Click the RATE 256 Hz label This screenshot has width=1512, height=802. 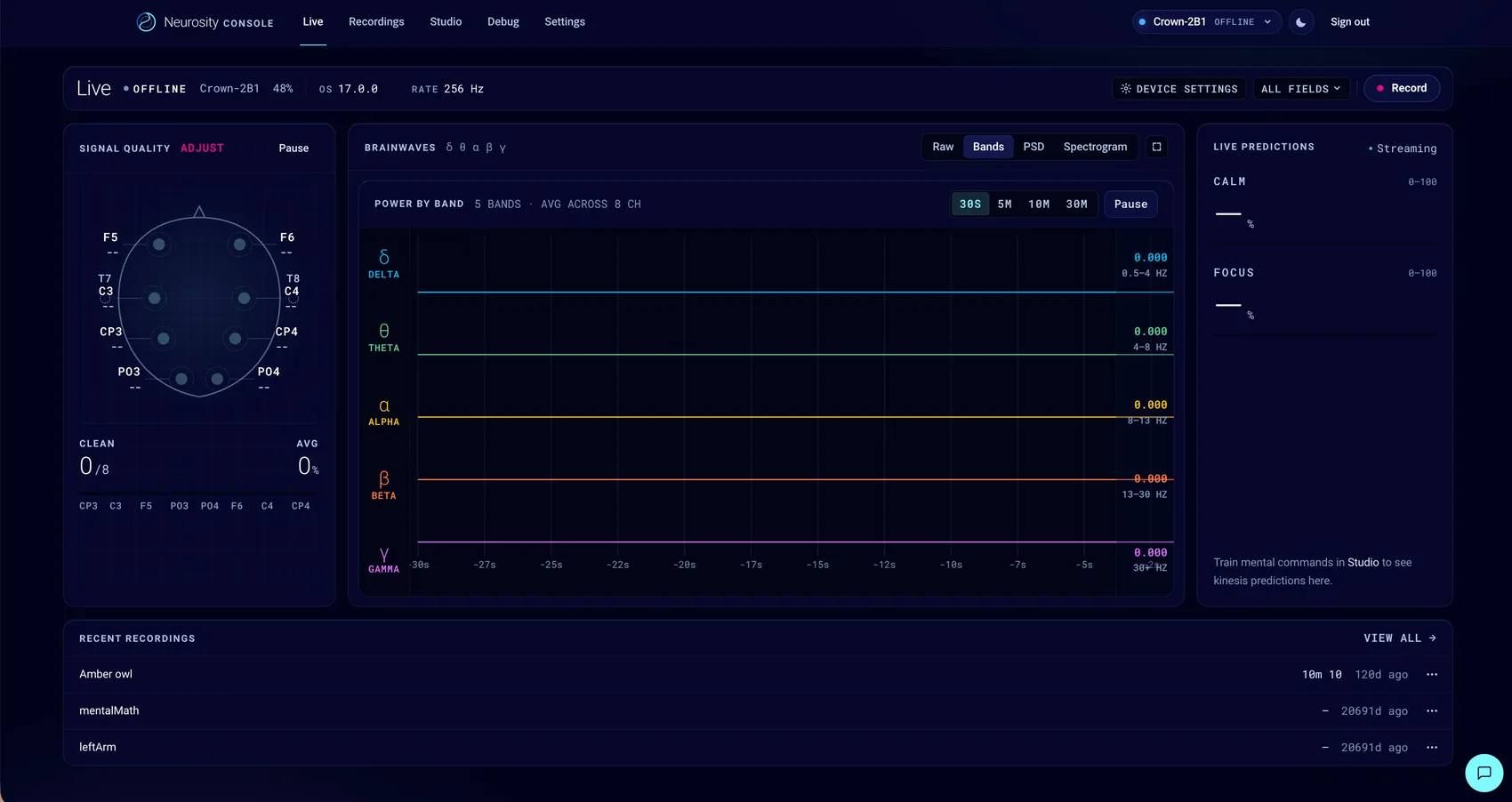447,89
